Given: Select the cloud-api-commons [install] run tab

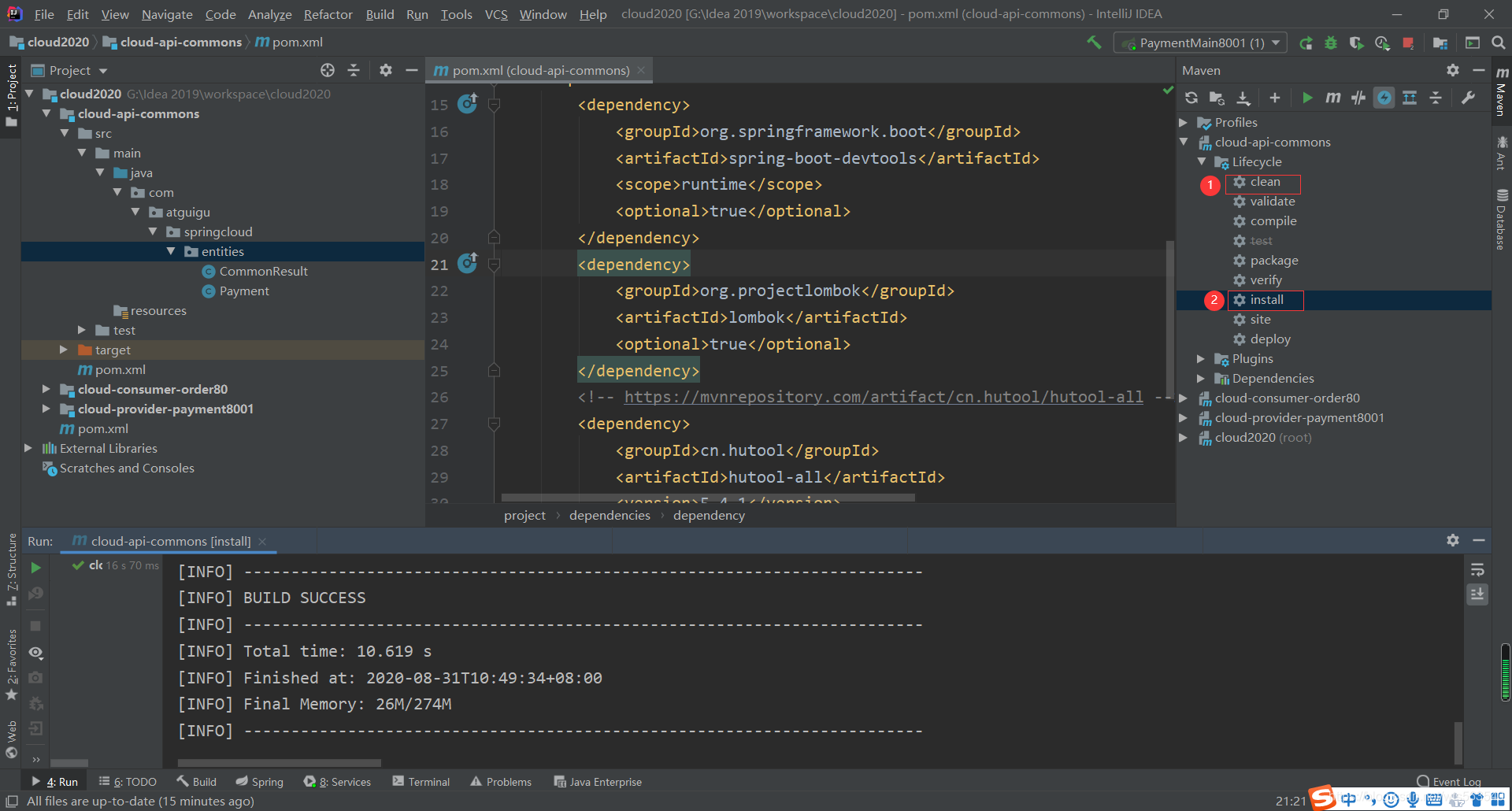Looking at the screenshot, I should pyautogui.click(x=170, y=541).
